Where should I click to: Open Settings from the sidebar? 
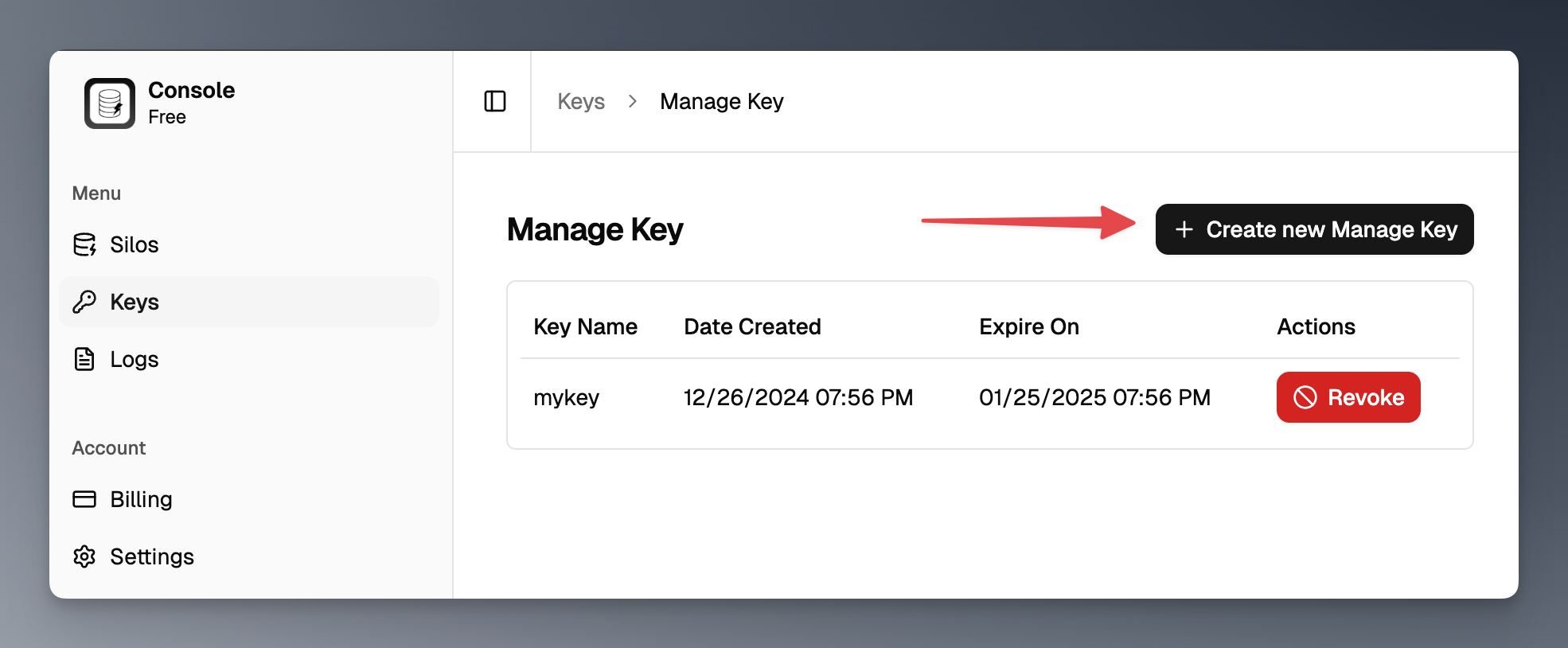[x=248, y=556]
